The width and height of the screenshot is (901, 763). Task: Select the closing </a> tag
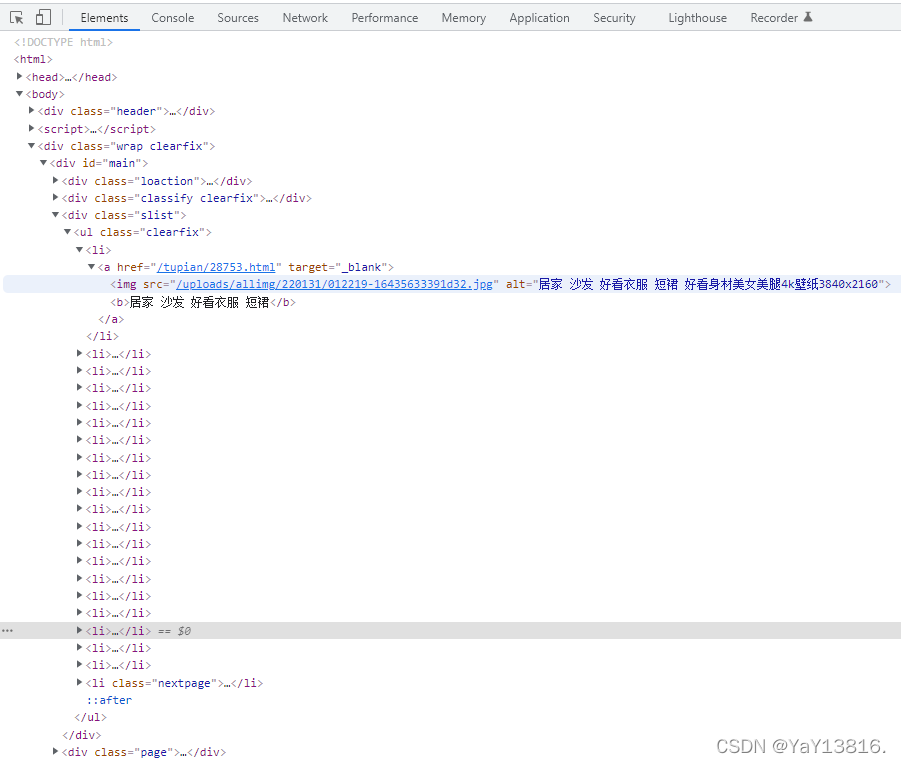click(111, 319)
